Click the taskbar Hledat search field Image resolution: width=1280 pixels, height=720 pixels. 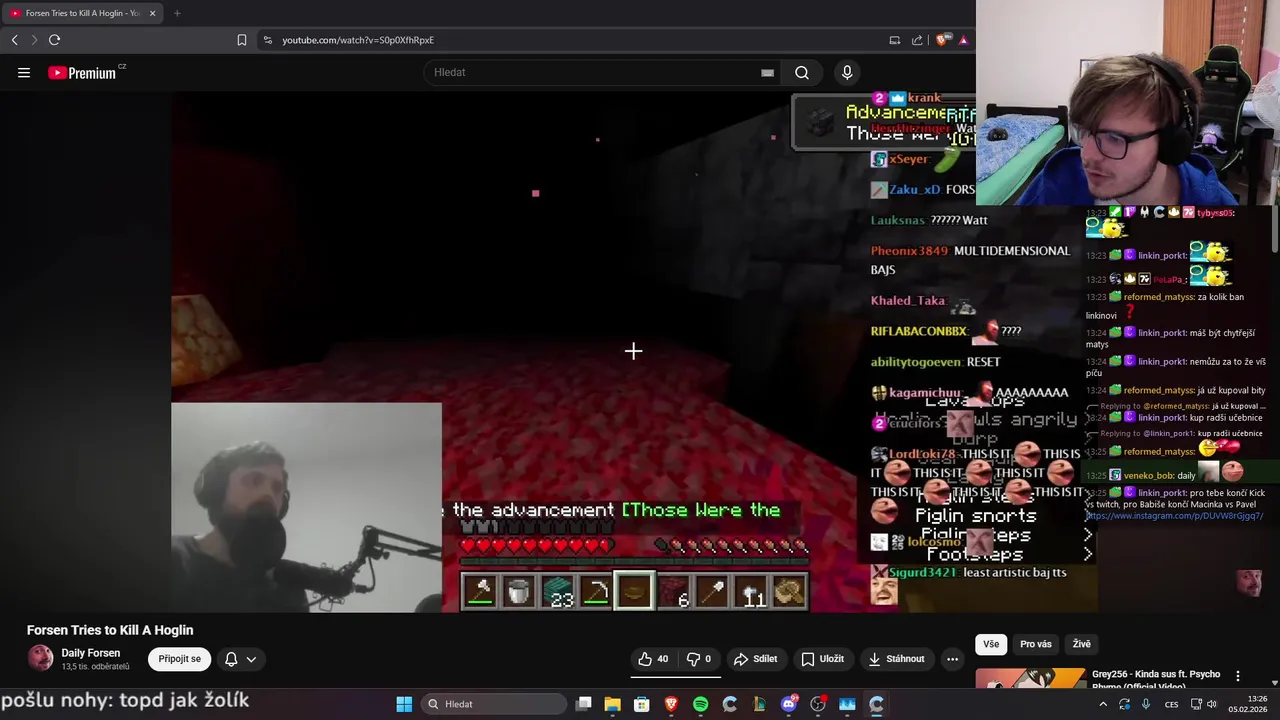[494, 704]
